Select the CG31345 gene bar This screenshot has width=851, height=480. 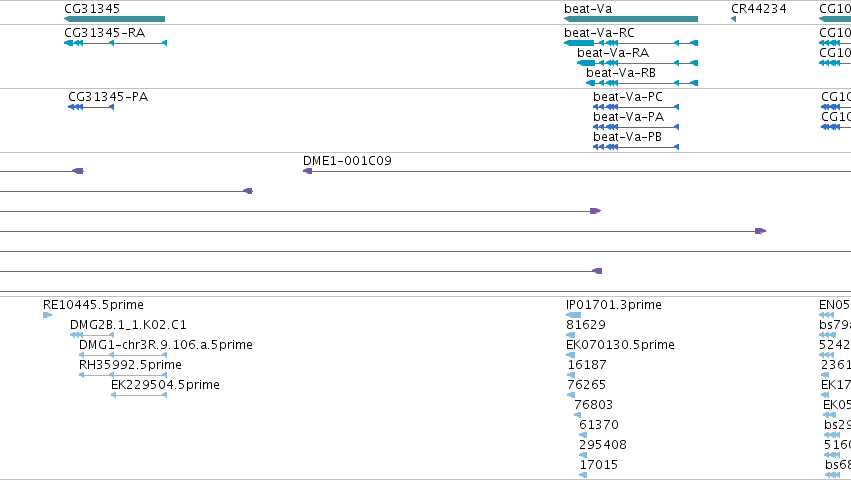[x=115, y=19]
